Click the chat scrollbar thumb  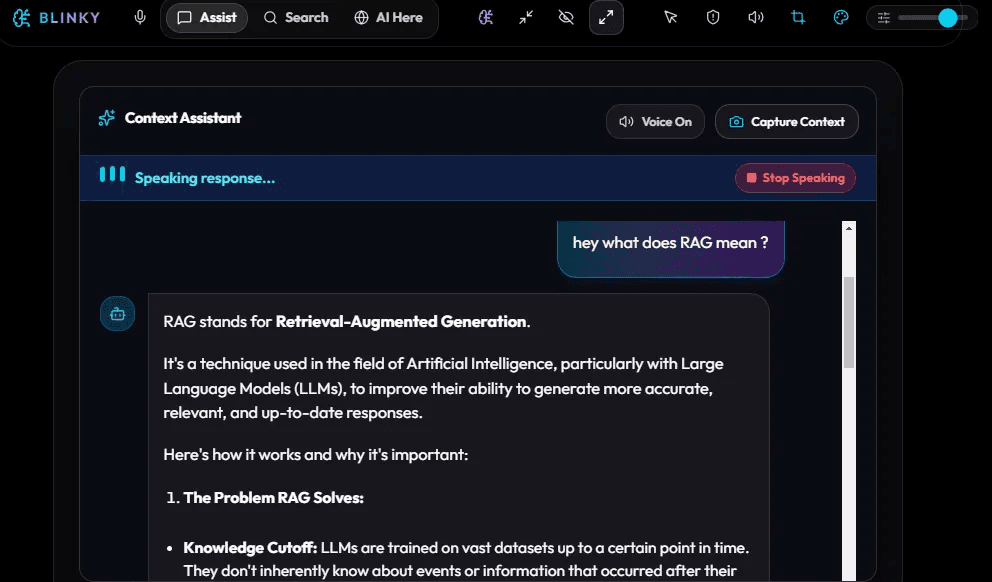point(849,322)
